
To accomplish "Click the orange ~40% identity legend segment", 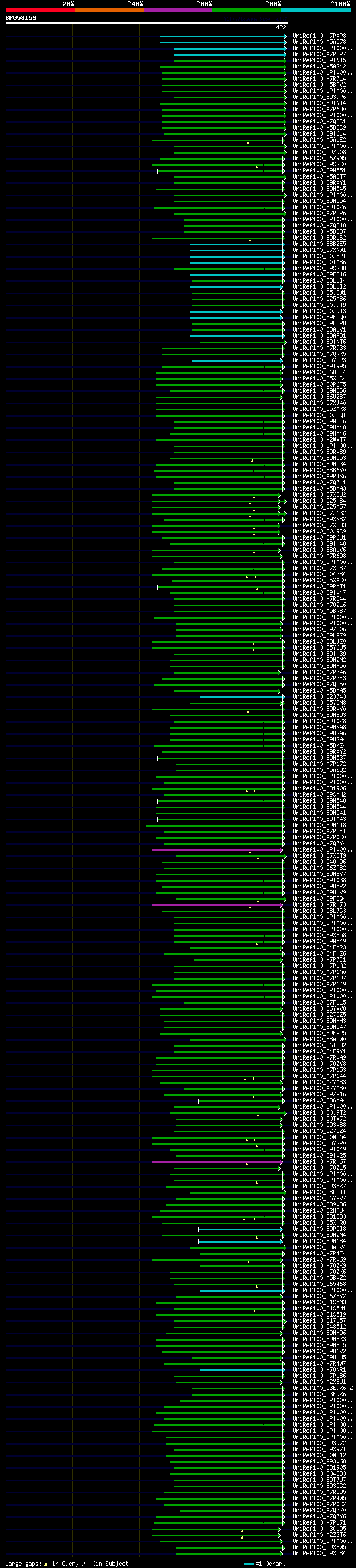I will pos(109,10).
